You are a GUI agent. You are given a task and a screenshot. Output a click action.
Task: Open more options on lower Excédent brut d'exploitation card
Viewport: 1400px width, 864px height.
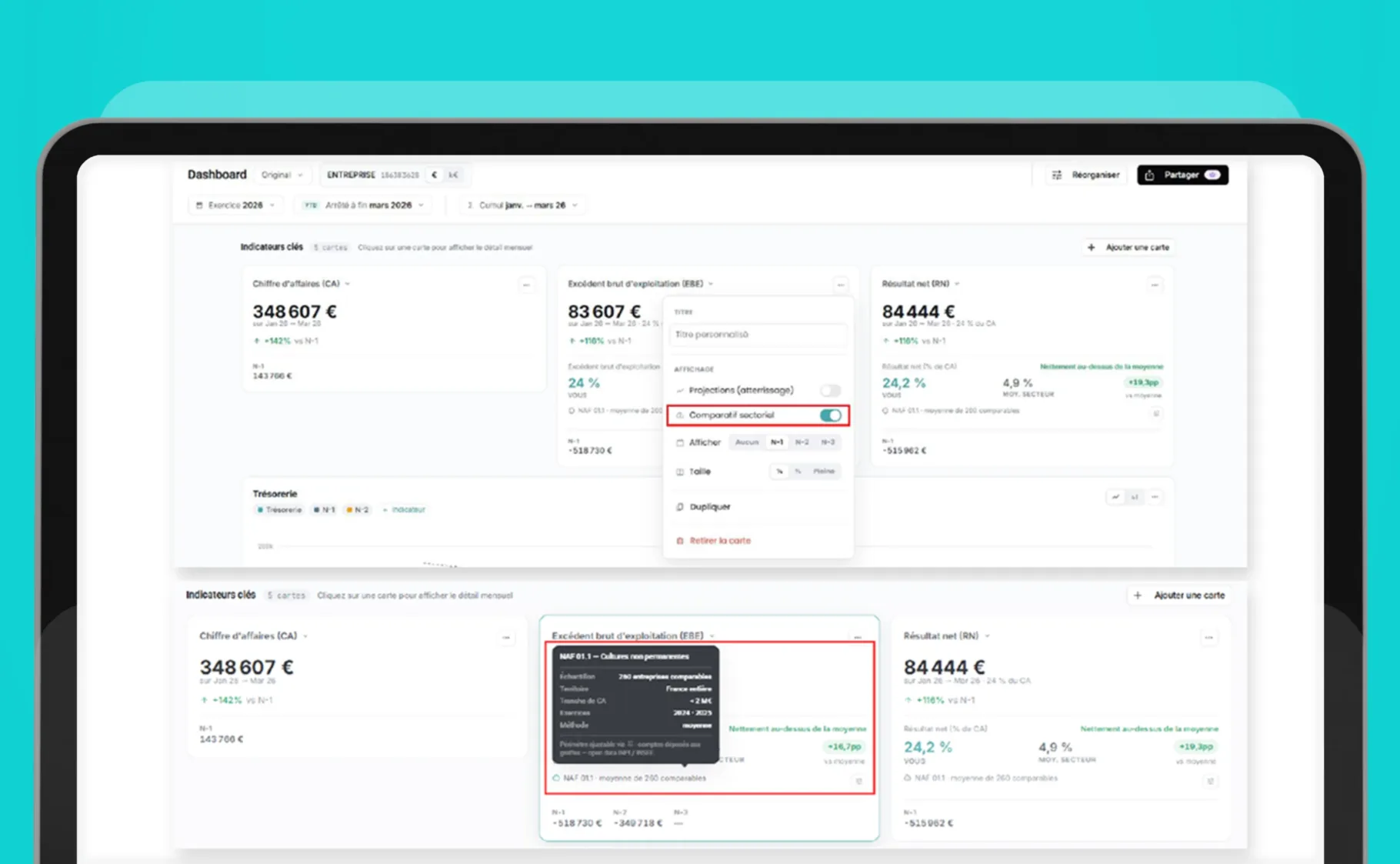[858, 637]
